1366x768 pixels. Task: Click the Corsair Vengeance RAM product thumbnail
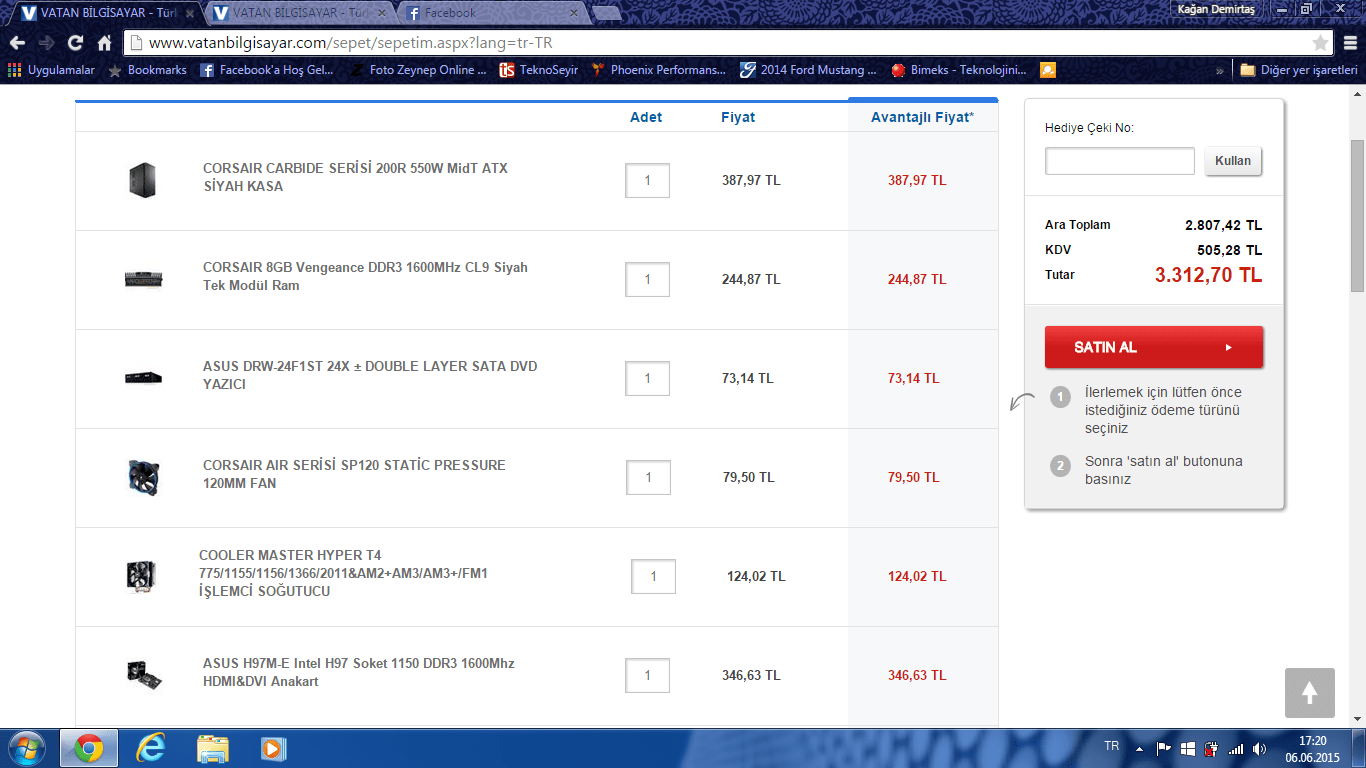tap(143, 279)
